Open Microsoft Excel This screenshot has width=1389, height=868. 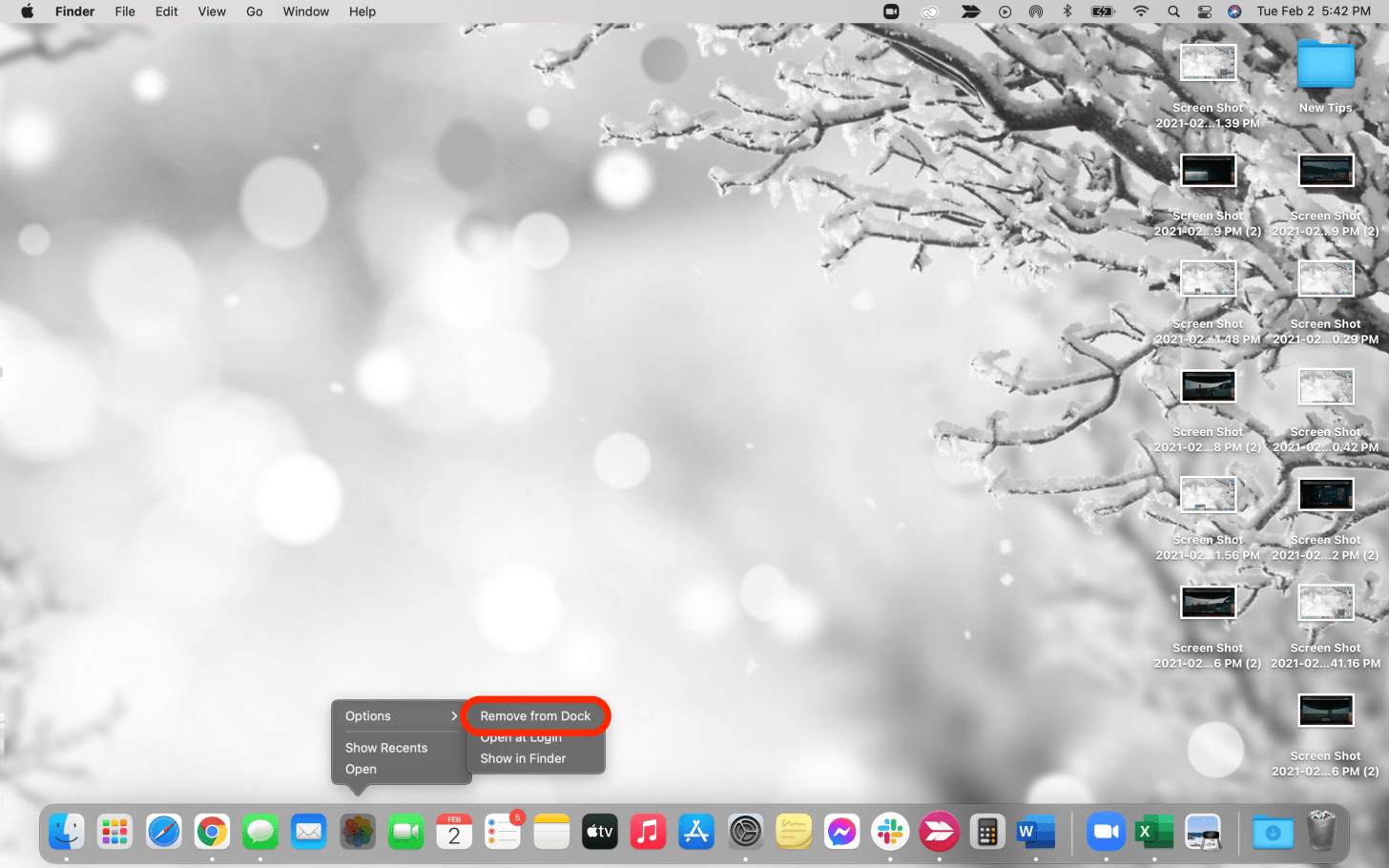1154,831
